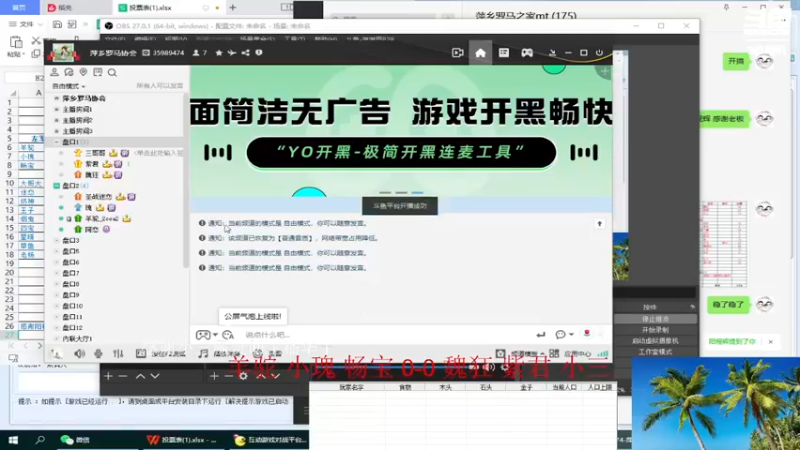Viewport: 800px width, 450px height.
Task: Send message with the enter arrow icon
Action: [540, 335]
